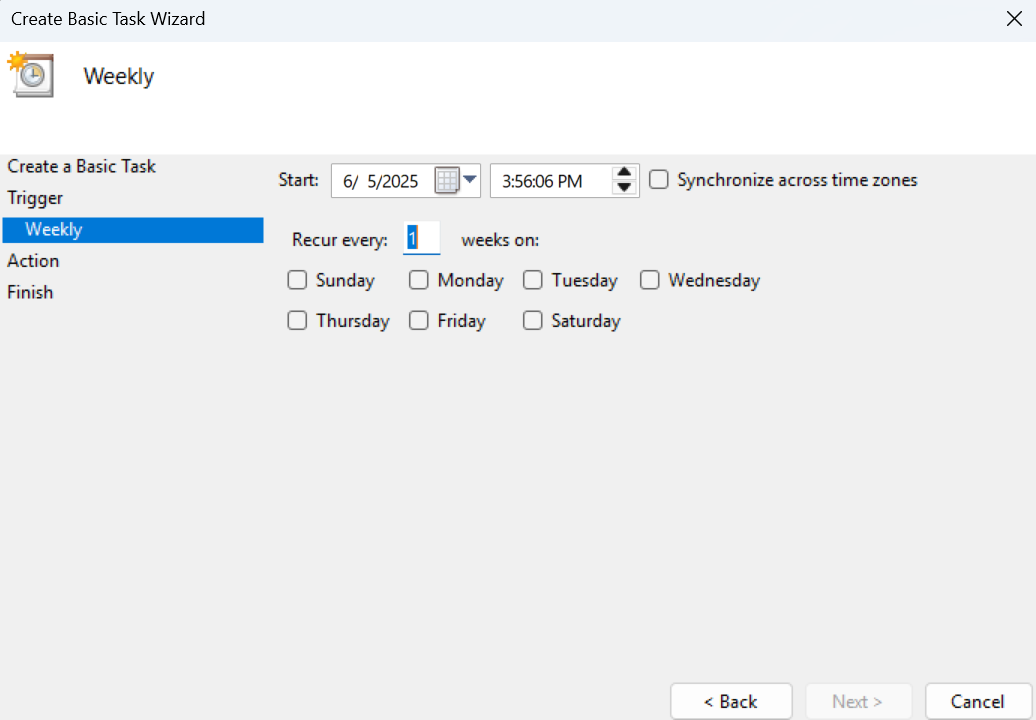Screen dimensions: 1036x720
Task: Click the task scheduler clock icon
Action: [x=31, y=76]
